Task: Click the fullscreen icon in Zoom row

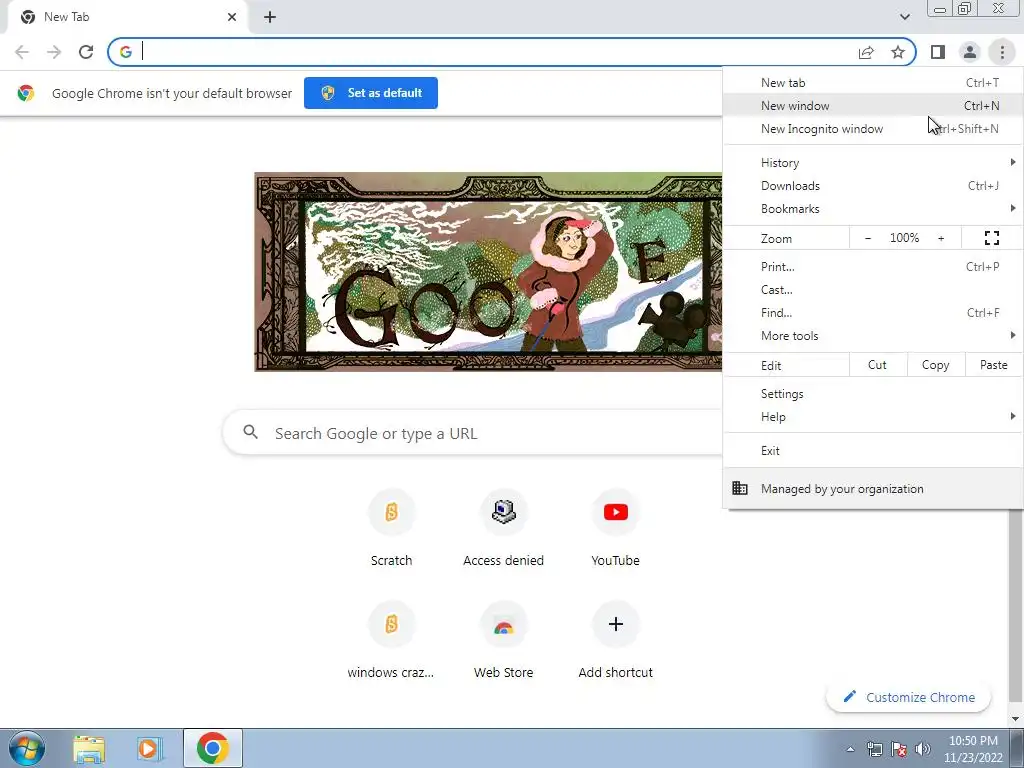Action: [991, 238]
